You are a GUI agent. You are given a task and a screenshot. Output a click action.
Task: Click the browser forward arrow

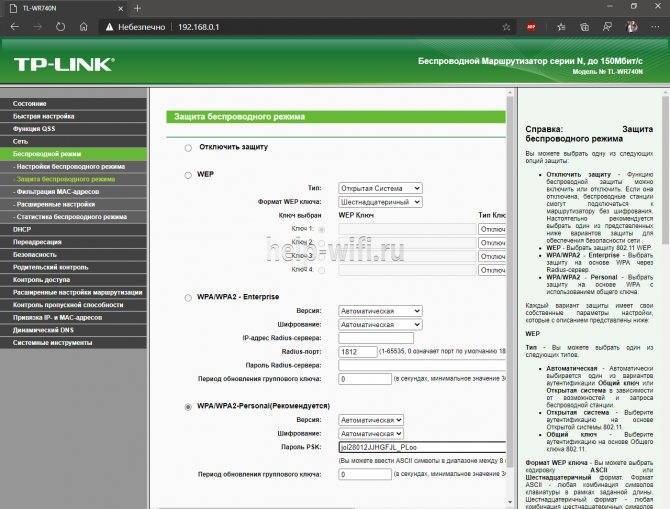click(38, 27)
